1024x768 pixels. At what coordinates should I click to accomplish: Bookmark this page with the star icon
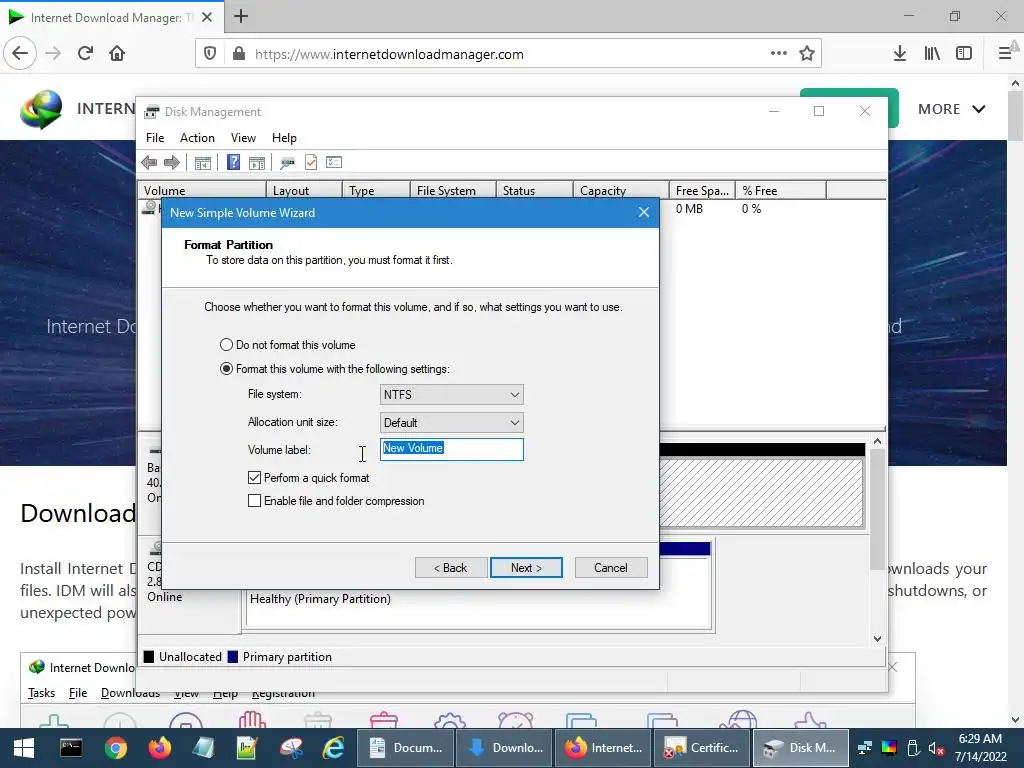point(807,54)
